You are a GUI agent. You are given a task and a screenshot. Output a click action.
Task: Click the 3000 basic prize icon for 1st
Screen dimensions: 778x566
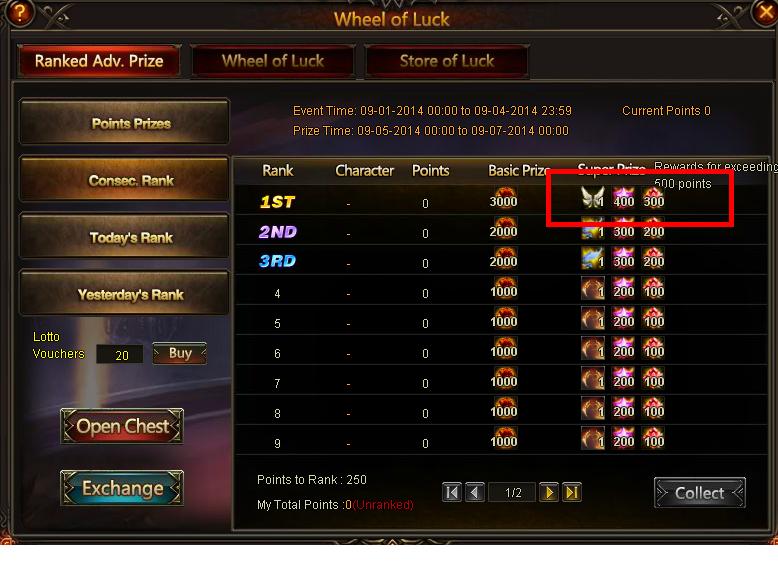point(504,198)
